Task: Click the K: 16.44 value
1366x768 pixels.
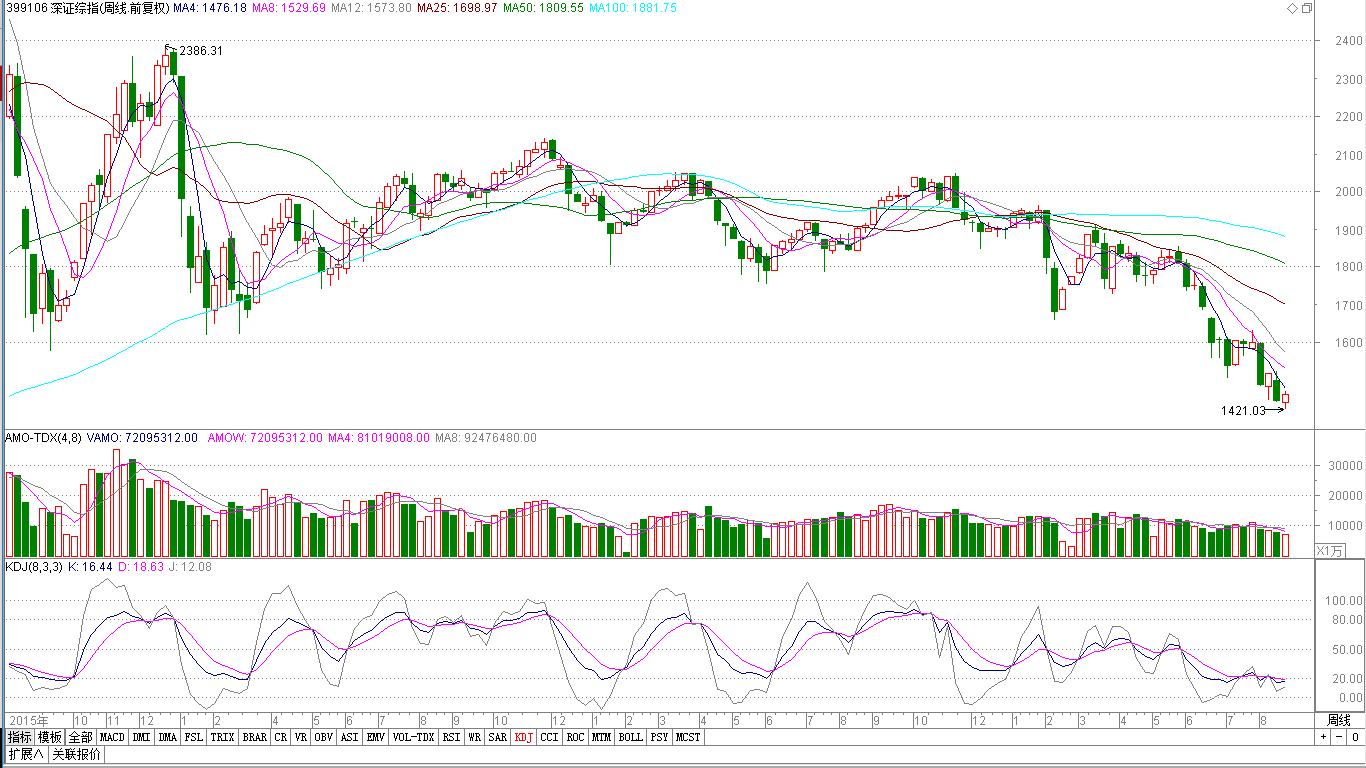Action: pyautogui.click(x=90, y=567)
